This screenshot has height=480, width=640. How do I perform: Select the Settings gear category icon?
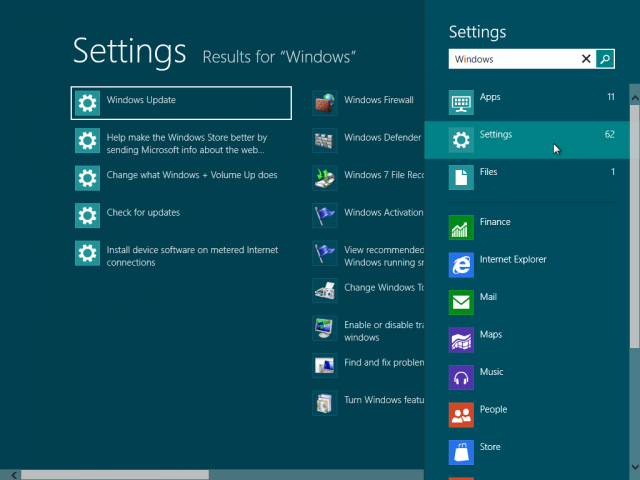coord(461,140)
